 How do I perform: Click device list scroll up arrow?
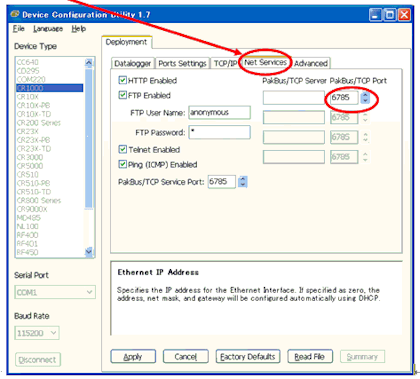point(89,62)
